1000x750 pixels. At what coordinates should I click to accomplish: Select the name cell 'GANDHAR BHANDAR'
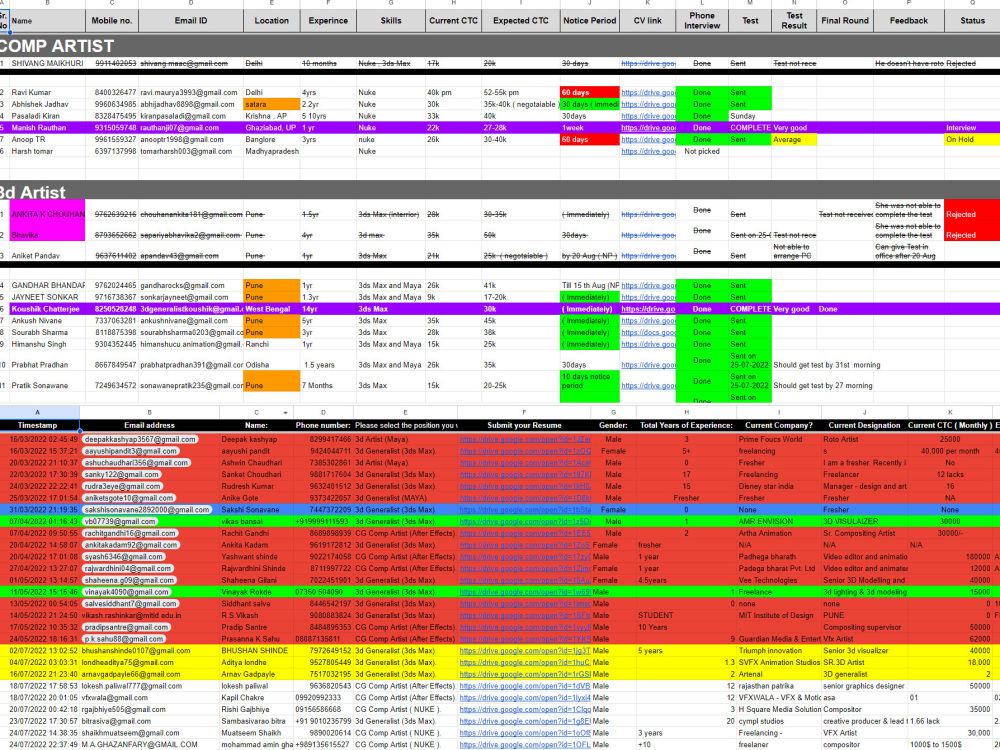[47, 285]
